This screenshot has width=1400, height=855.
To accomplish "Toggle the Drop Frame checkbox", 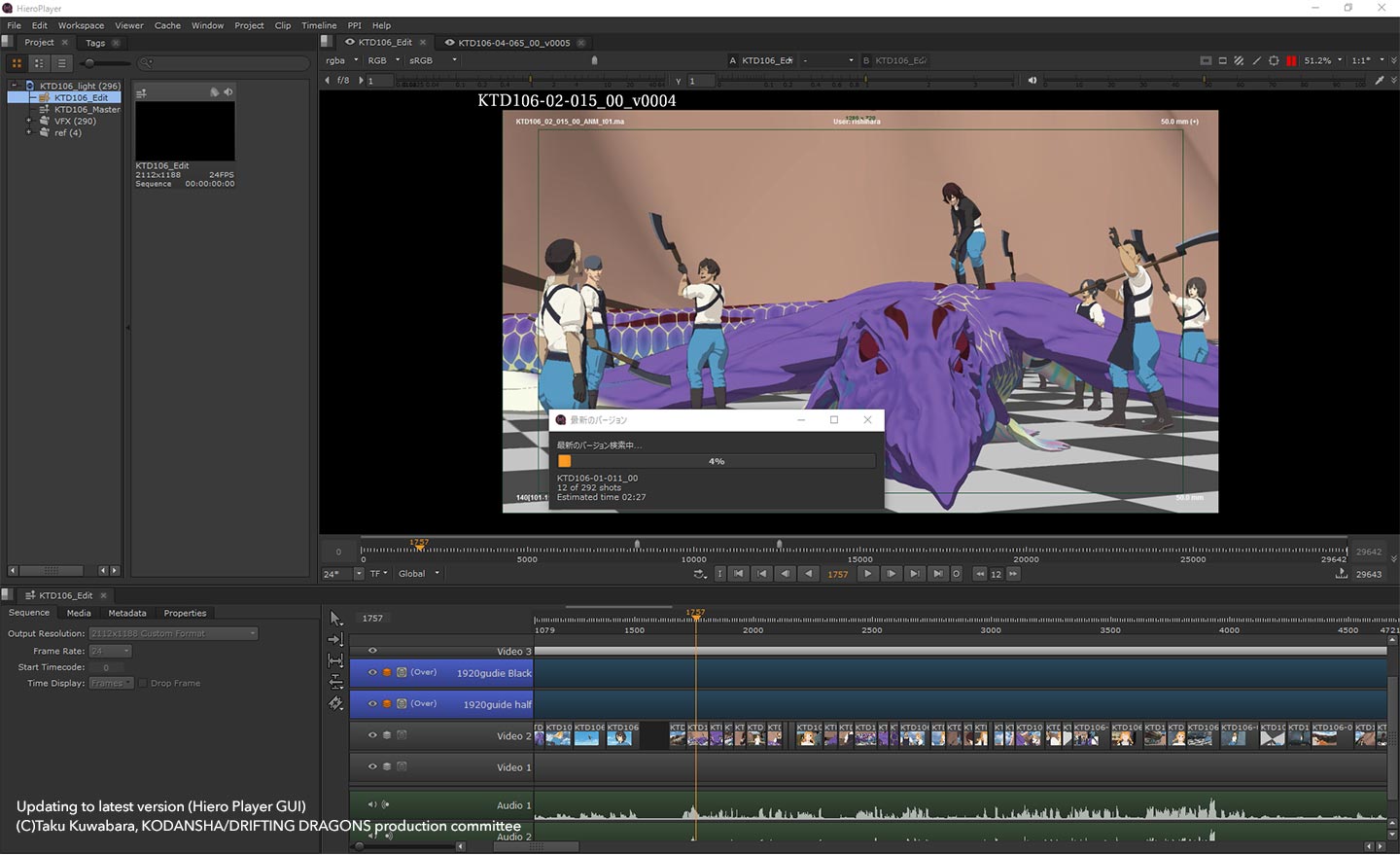I will click(x=142, y=683).
